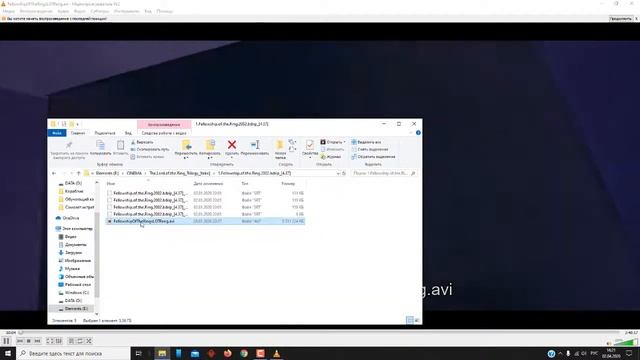640x360 pixels.
Task: Open VLC extended settings button
Action: pos(59,341)
